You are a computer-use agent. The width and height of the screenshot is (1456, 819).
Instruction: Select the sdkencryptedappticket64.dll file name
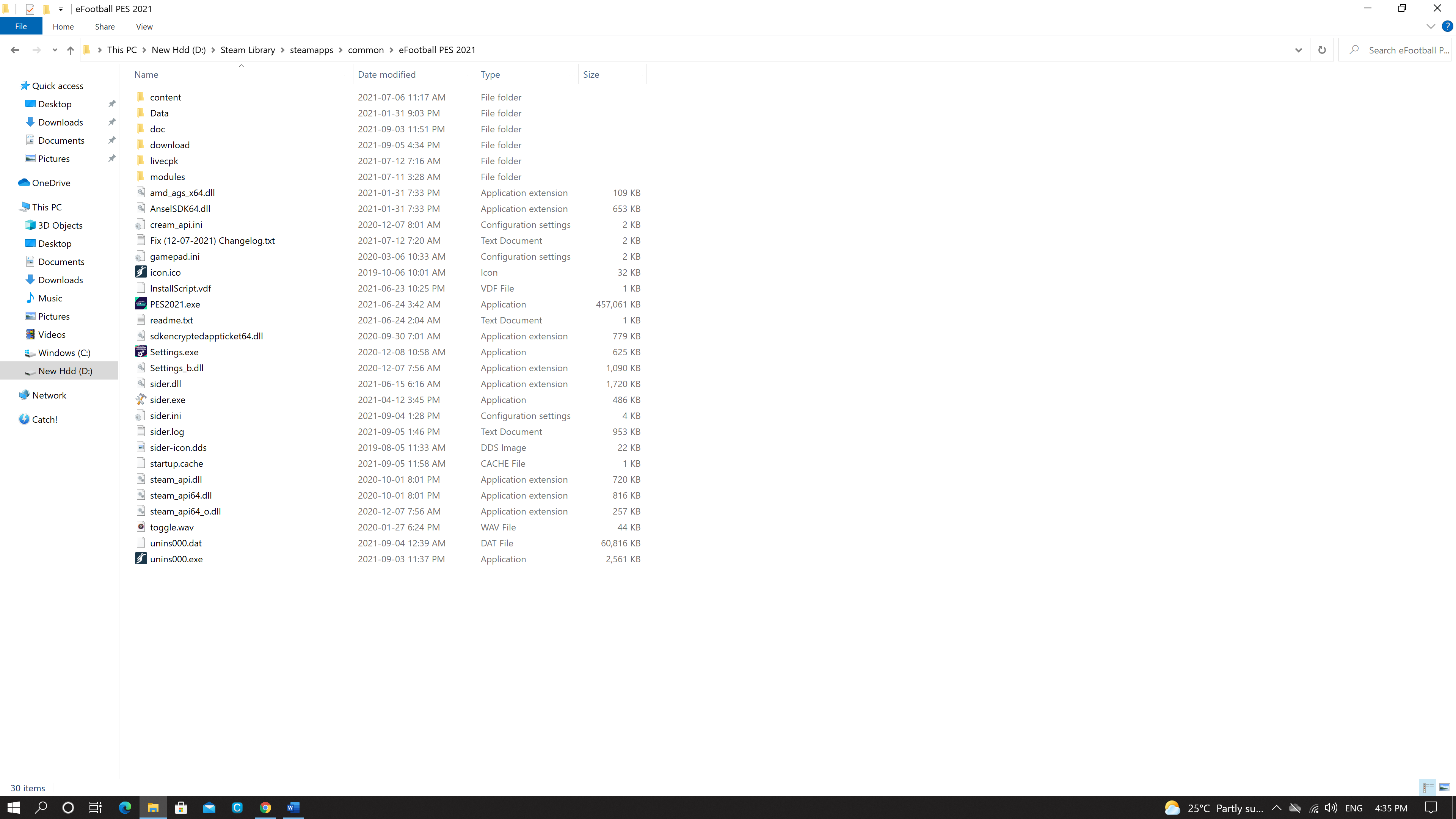pos(206,336)
